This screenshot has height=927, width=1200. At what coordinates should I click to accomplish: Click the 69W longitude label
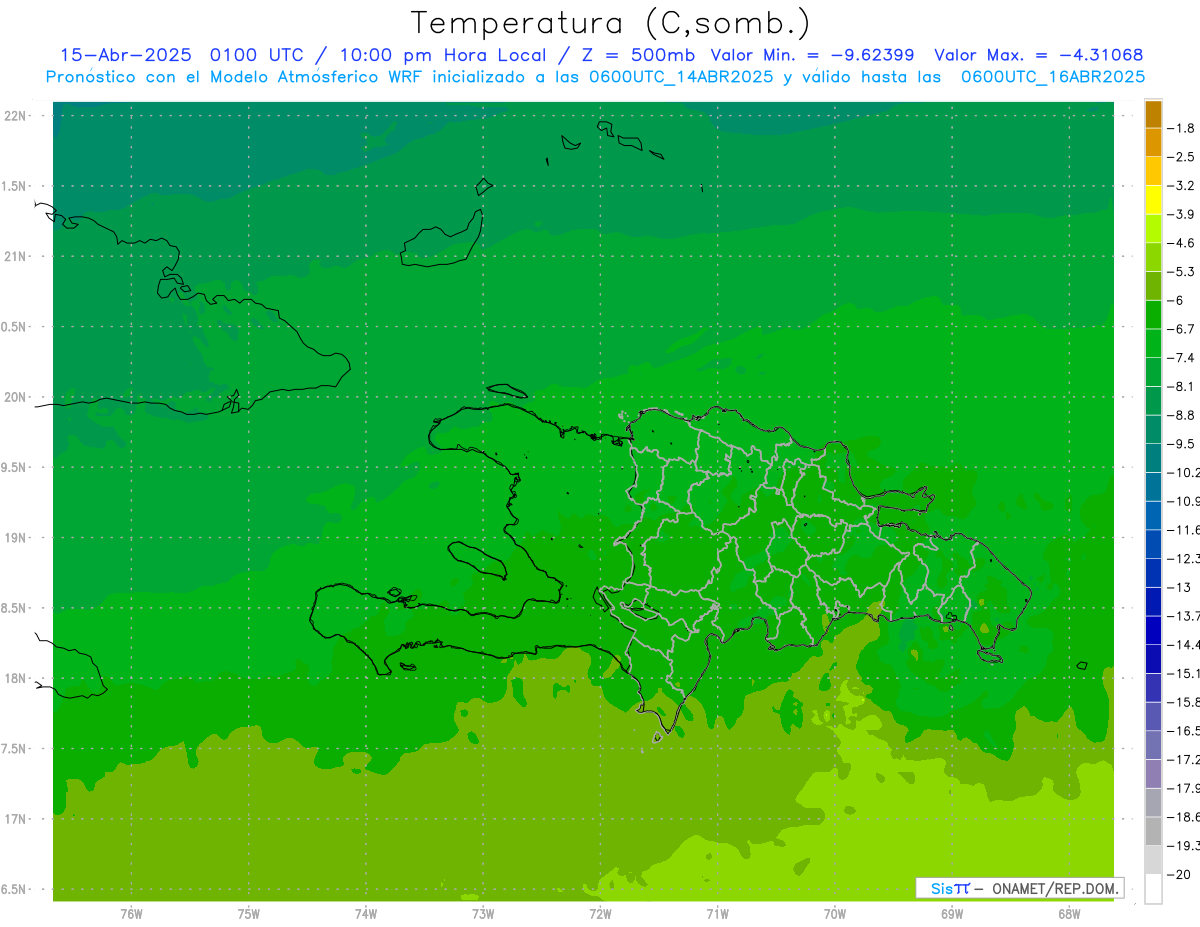point(952,914)
